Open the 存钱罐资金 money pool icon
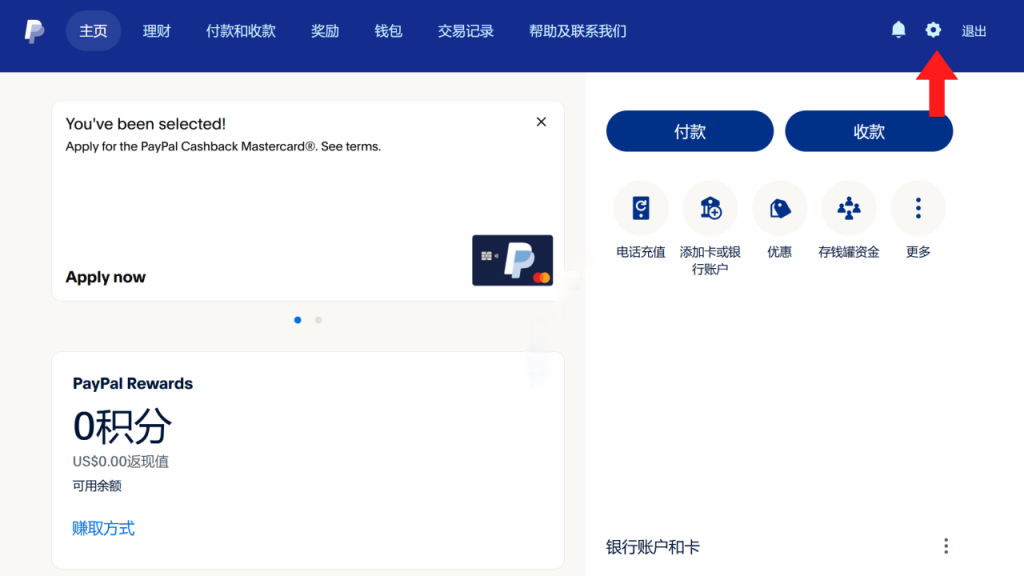 click(x=848, y=208)
